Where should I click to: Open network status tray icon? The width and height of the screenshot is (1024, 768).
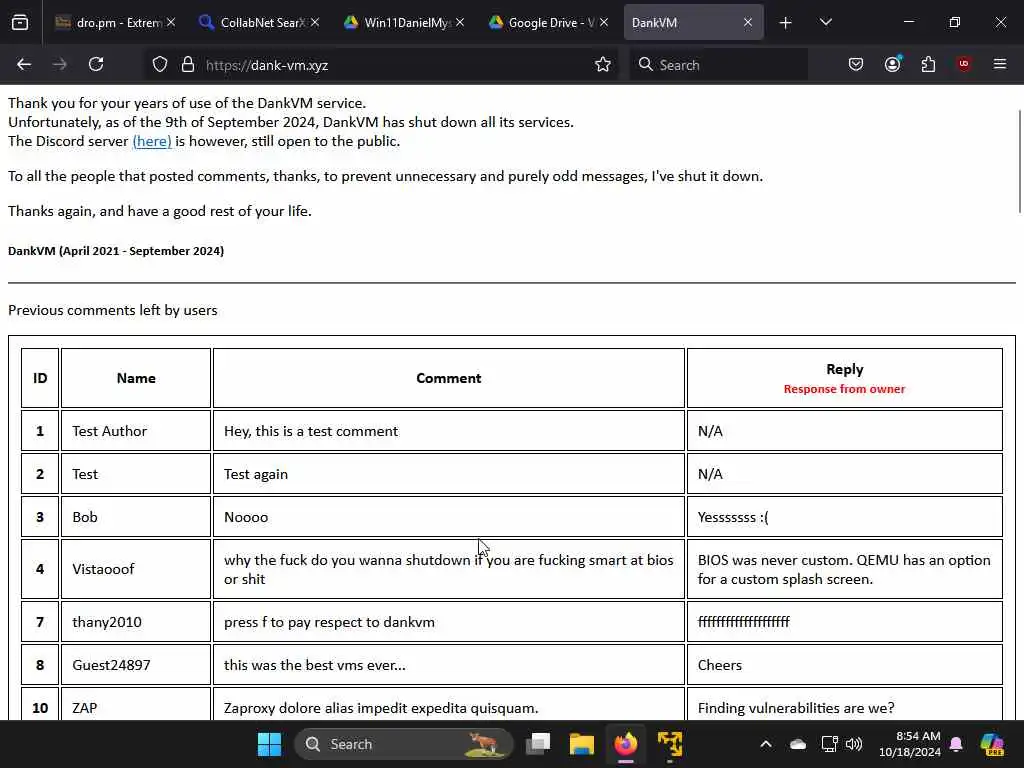point(829,744)
